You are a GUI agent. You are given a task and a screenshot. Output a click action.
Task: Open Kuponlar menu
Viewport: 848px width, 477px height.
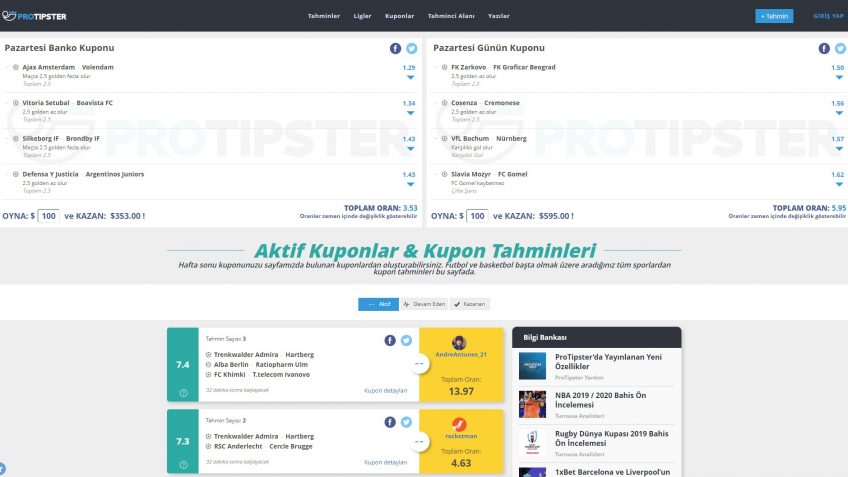coord(400,16)
